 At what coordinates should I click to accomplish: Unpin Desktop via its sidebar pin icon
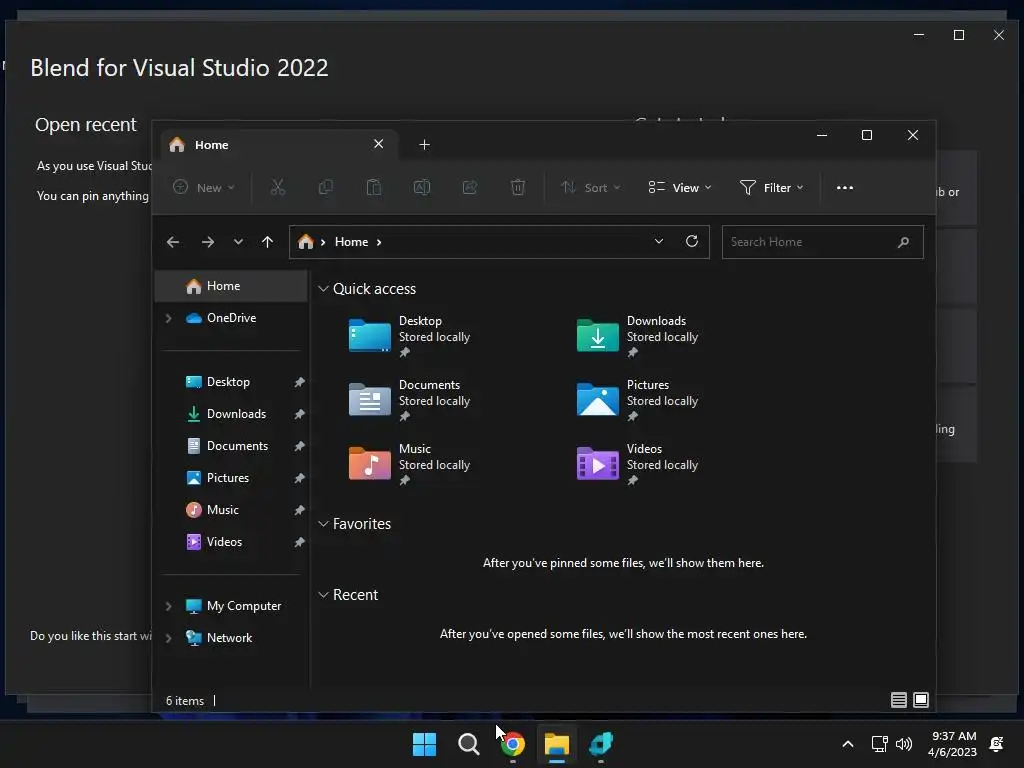pos(299,382)
